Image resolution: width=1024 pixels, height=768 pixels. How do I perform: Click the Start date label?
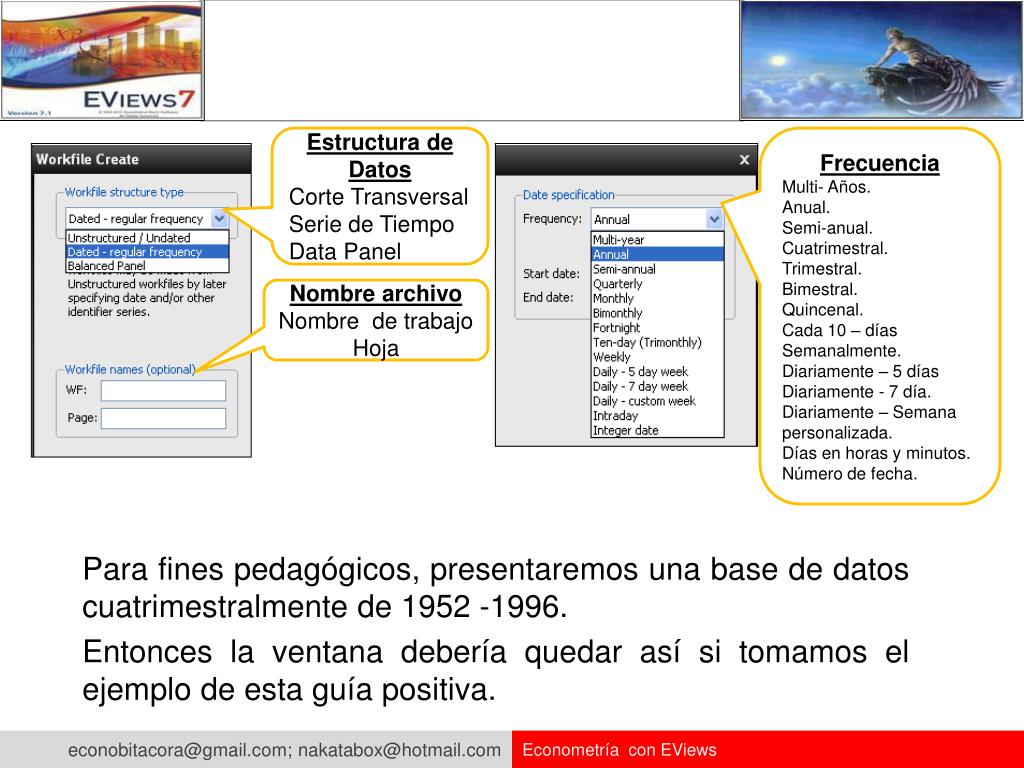pyautogui.click(x=551, y=274)
